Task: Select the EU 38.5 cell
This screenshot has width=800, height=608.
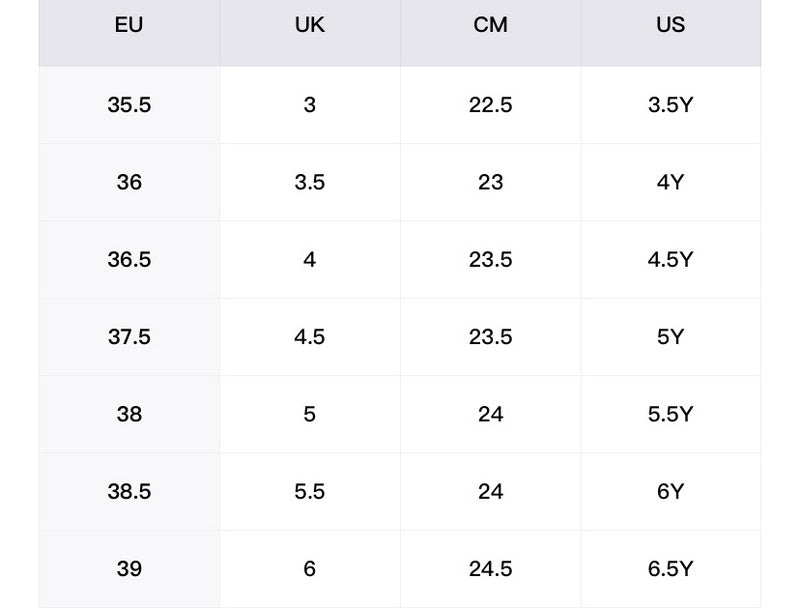Action: coord(129,492)
